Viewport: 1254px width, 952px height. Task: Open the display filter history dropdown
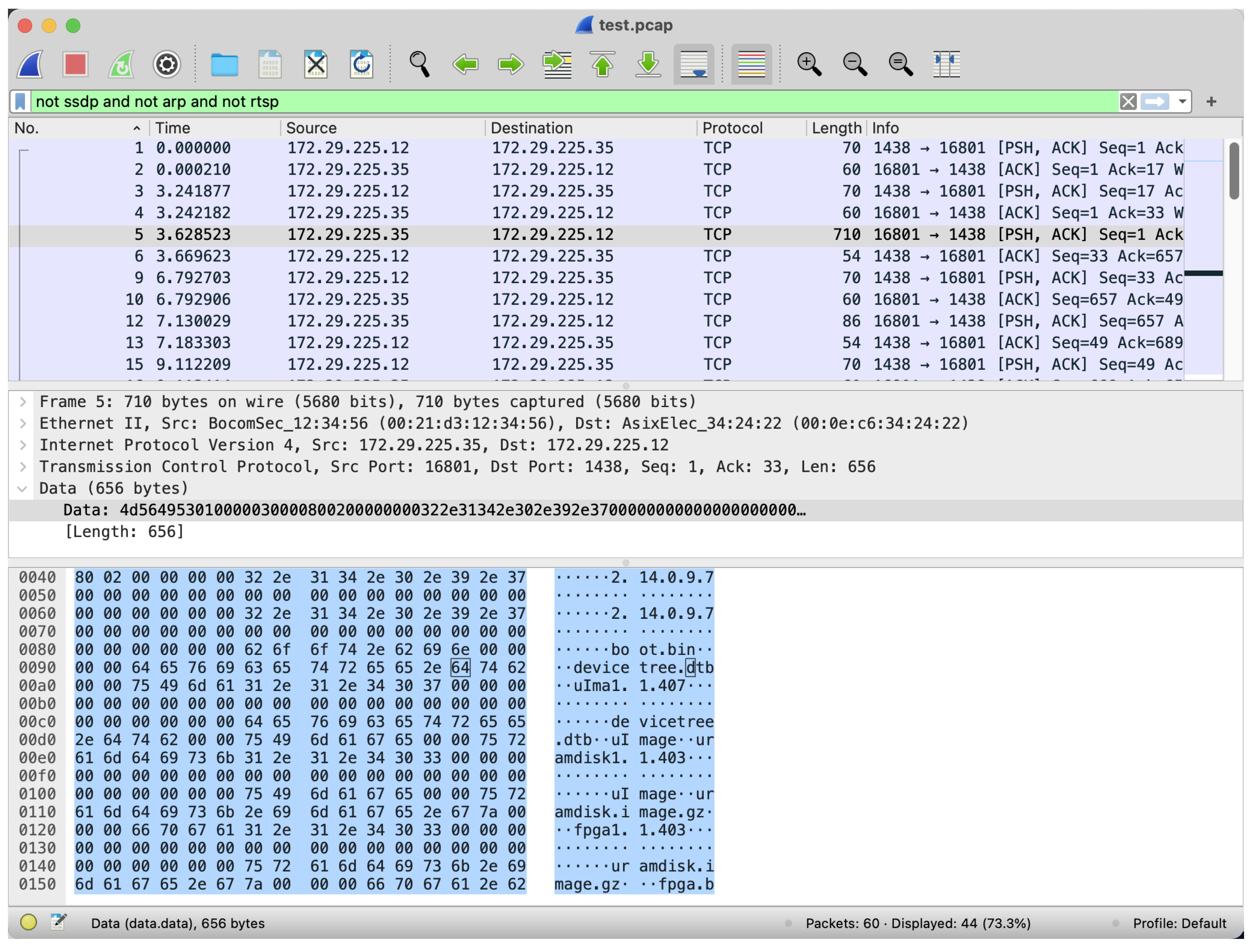pyautogui.click(x=1182, y=101)
